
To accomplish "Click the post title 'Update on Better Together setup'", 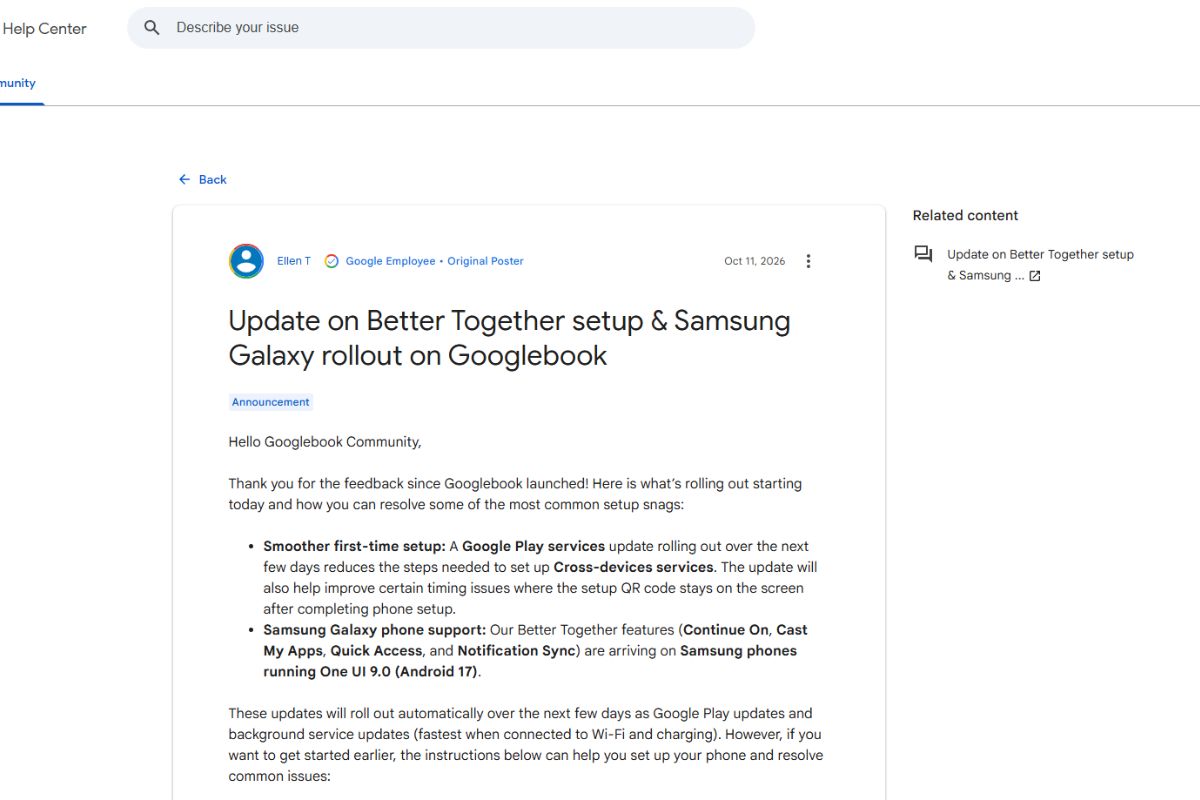I will pos(509,338).
